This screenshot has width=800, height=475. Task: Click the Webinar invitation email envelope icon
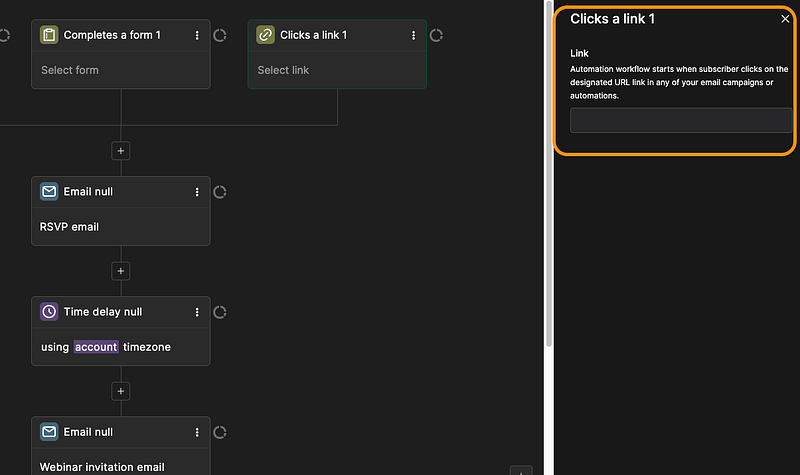click(49, 432)
